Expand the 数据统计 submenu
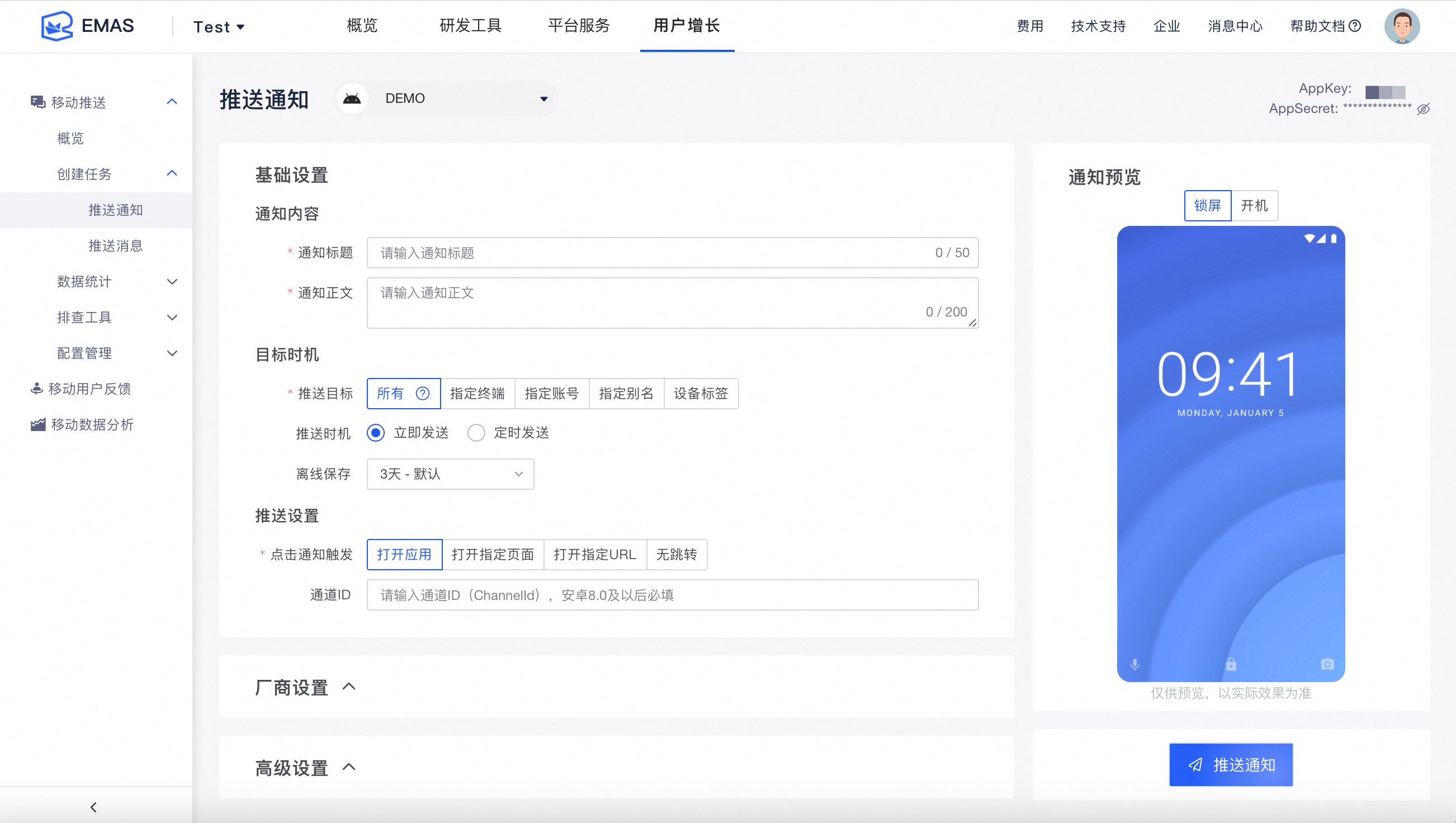Viewport: 1456px width, 823px height. tap(172, 281)
